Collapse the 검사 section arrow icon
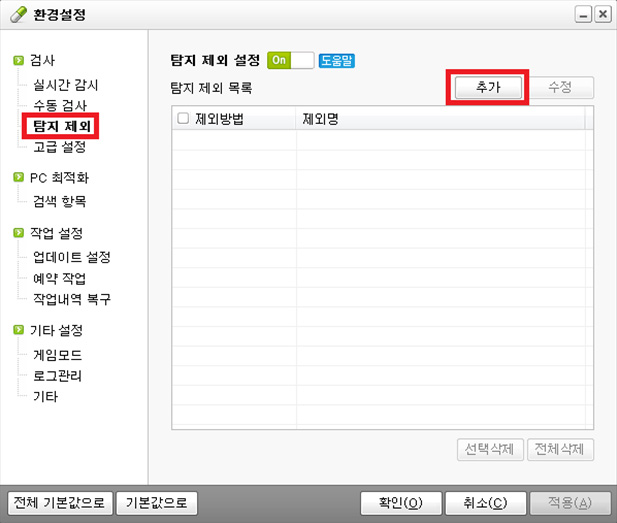 tap(18, 62)
